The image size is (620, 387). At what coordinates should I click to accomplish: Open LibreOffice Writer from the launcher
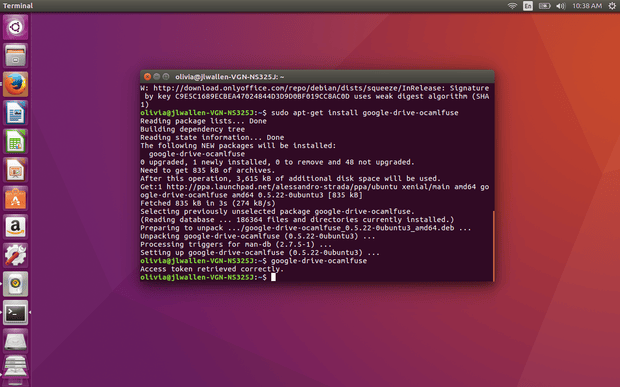tap(15, 113)
